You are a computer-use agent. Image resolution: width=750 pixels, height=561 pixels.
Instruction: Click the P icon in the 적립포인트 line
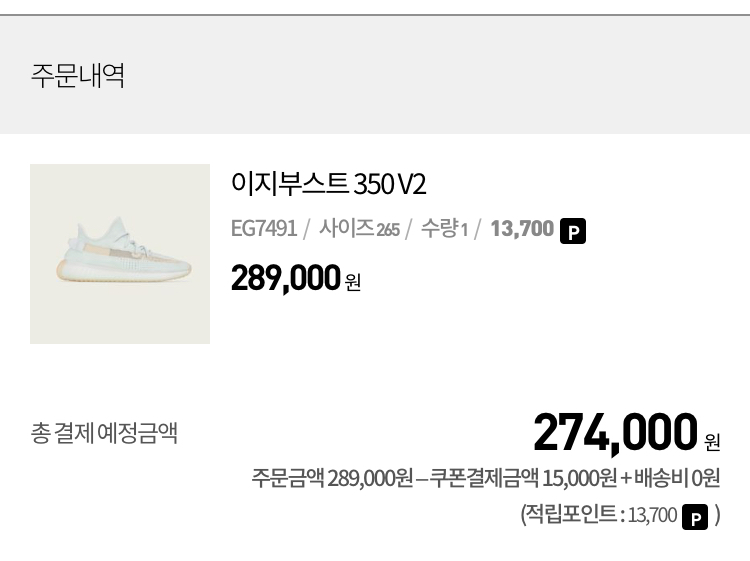[695, 517]
